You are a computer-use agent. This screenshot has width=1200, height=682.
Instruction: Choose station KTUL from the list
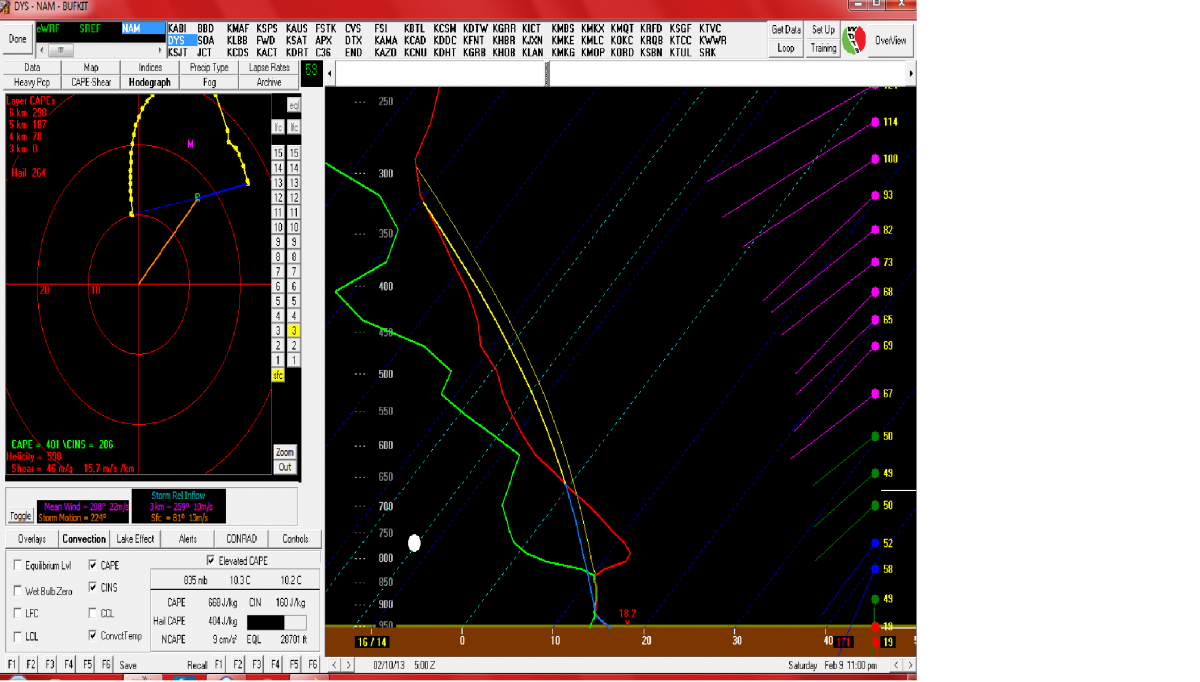pos(680,52)
